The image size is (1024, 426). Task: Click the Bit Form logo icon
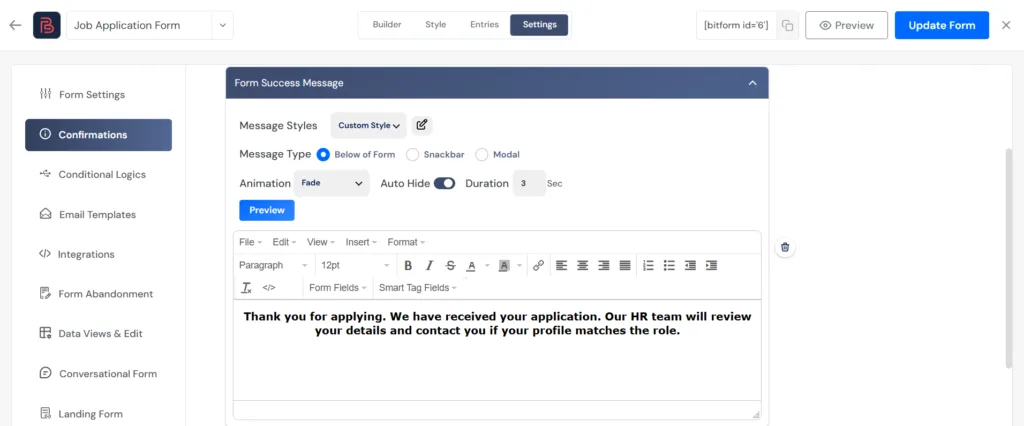coord(47,25)
